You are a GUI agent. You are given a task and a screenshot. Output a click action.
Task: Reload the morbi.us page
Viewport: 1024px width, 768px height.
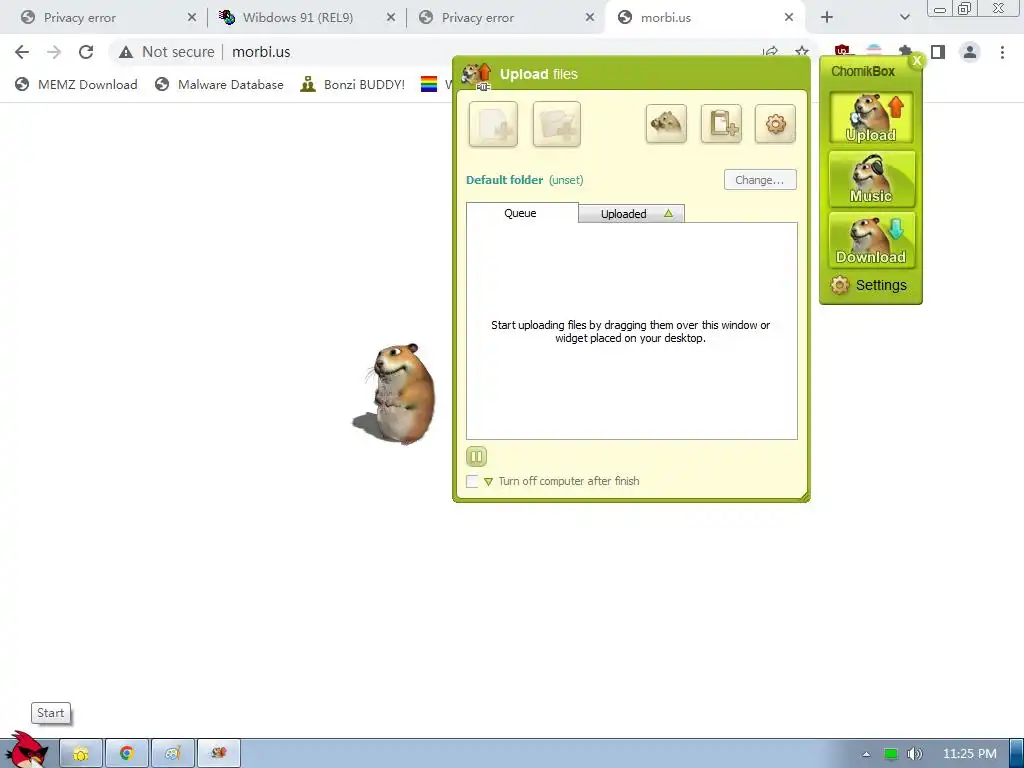(x=86, y=52)
